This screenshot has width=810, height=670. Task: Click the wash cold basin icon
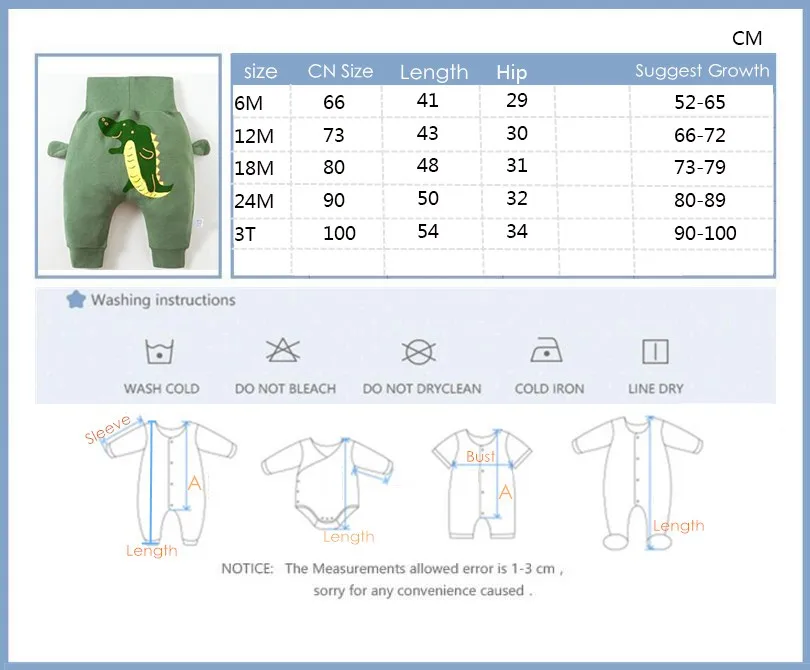click(x=159, y=352)
